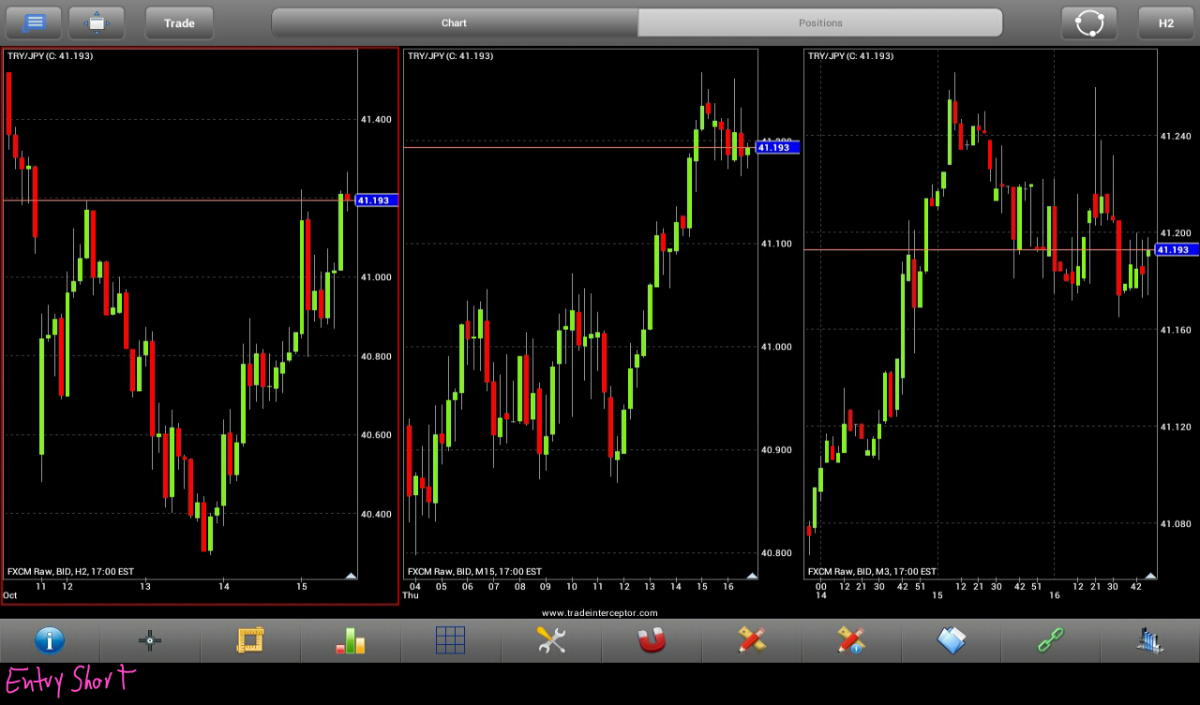The height and width of the screenshot is (705, 1200).
Task: Click the Oct date label under H2 chart
Action: (10, 595)
